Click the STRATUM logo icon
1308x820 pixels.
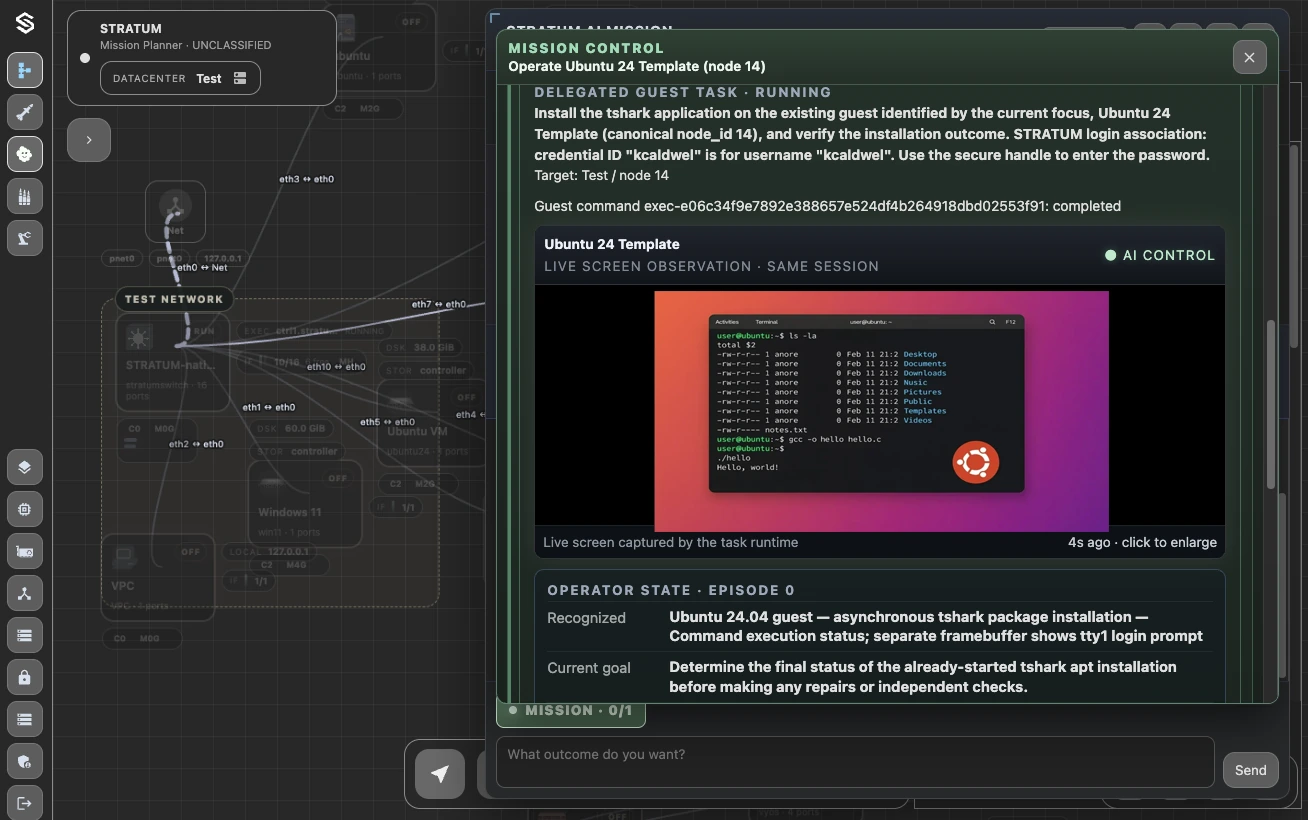click(25, 23)
